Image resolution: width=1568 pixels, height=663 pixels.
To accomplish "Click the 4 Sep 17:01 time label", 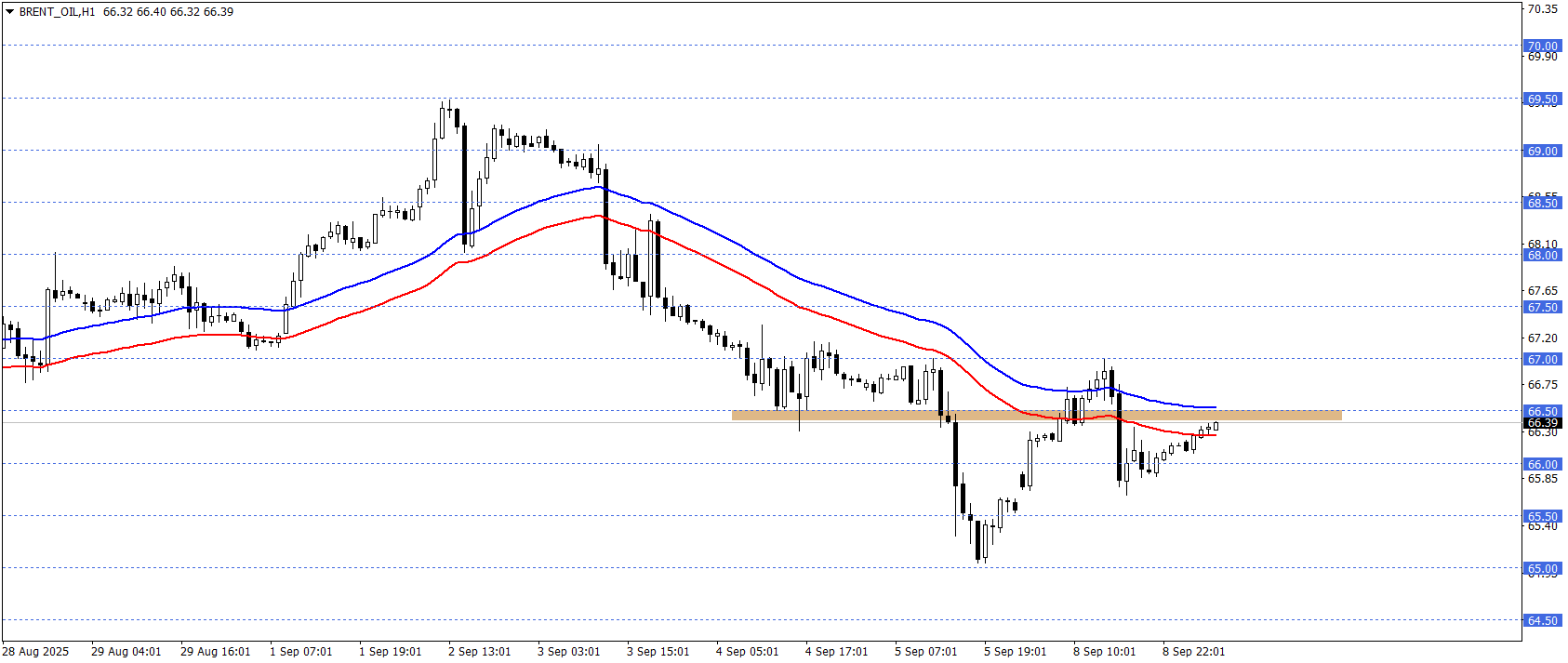I will pyautogui.click(x=836, y=652).
